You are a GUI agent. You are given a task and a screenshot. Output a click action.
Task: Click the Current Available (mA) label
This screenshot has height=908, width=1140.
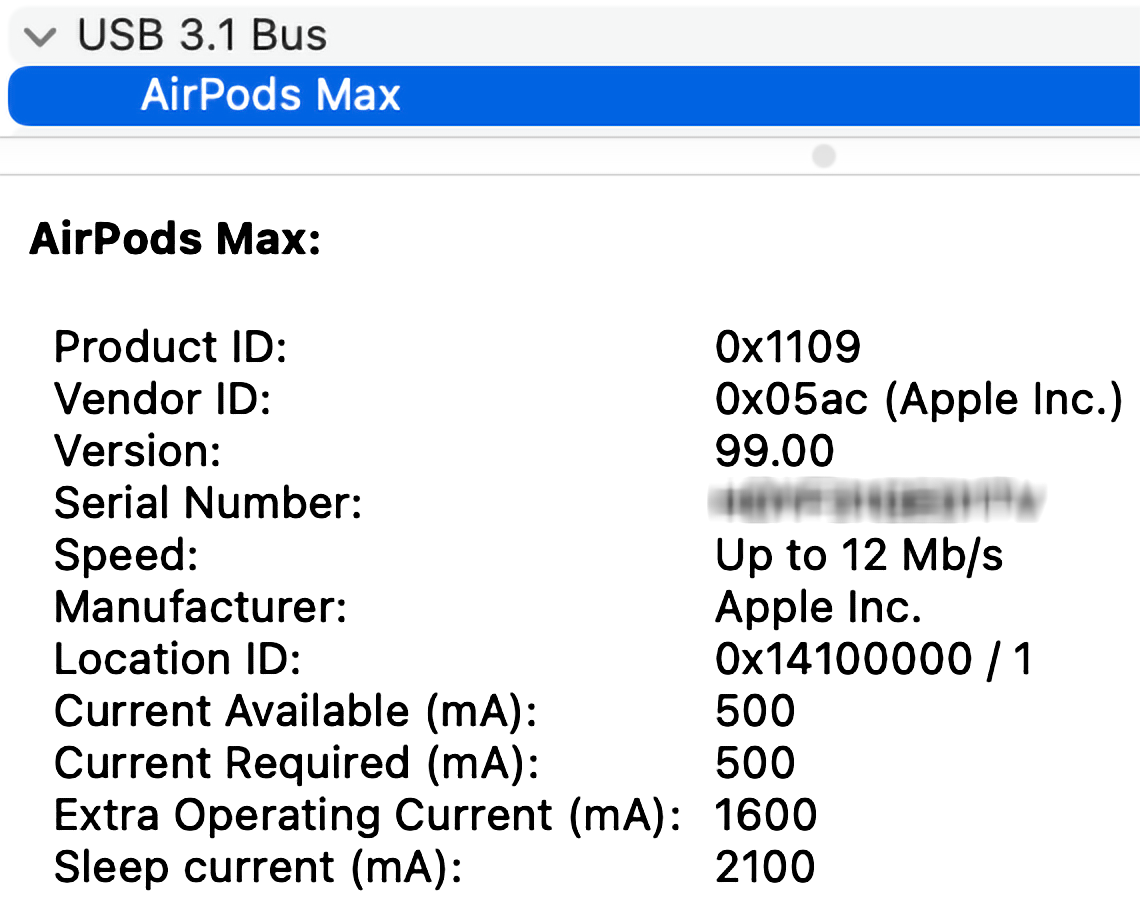[295, 711]
